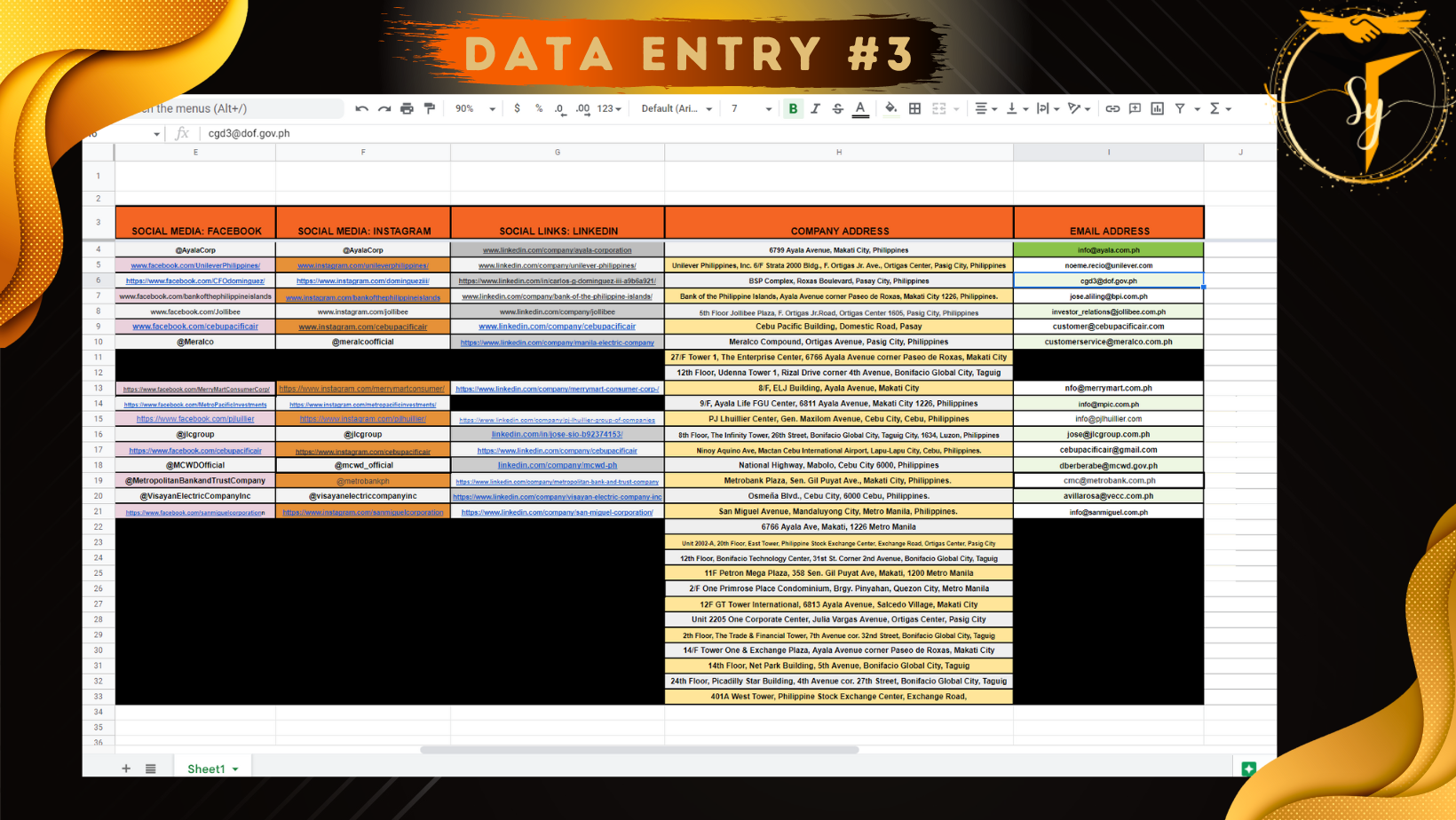Open the functions sigma menu
The height and width of the screenshot is (820, 1456).
[x=1220, y=108]
